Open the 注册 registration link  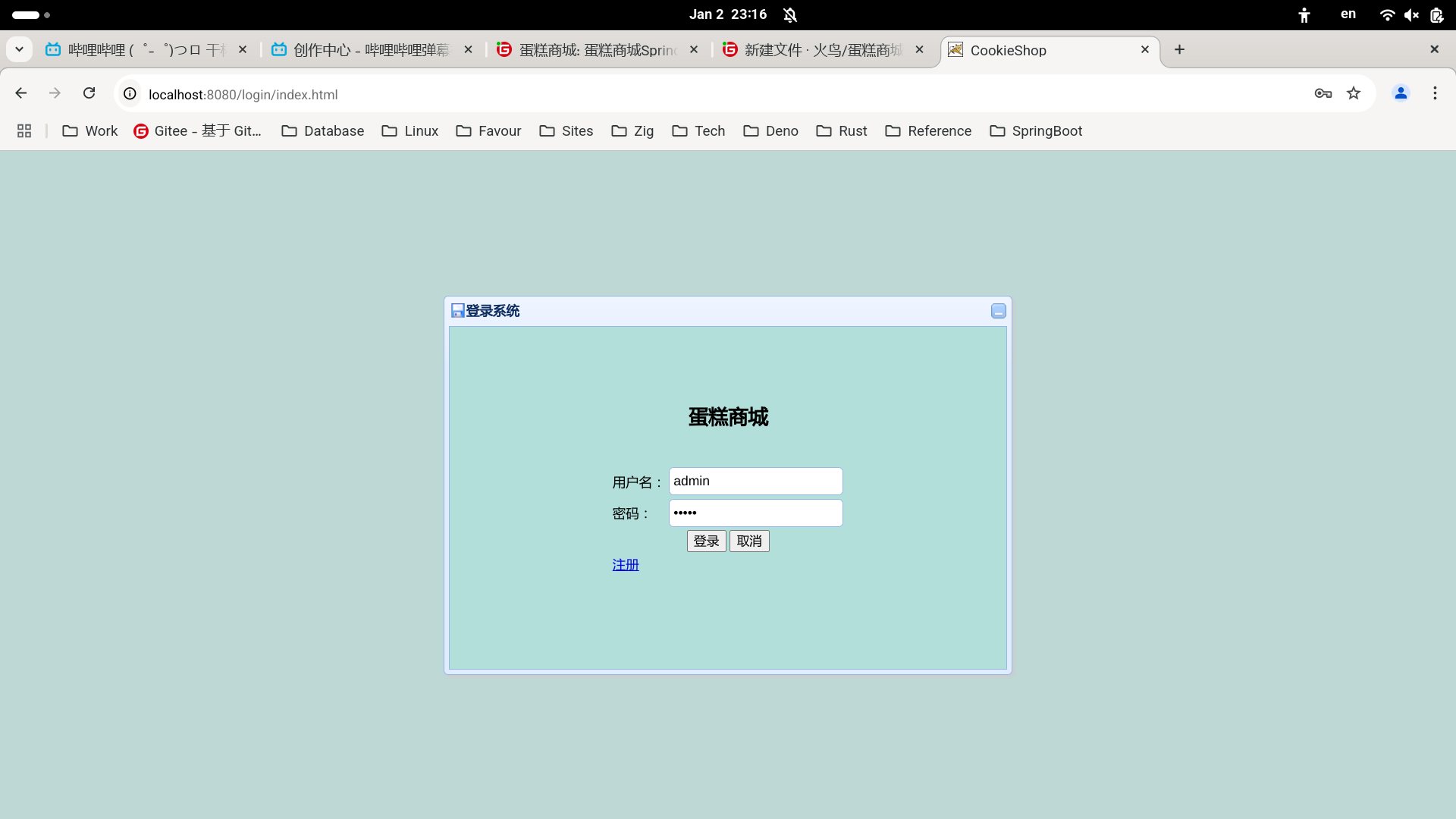pyautogui.click(x=625, y=564)
